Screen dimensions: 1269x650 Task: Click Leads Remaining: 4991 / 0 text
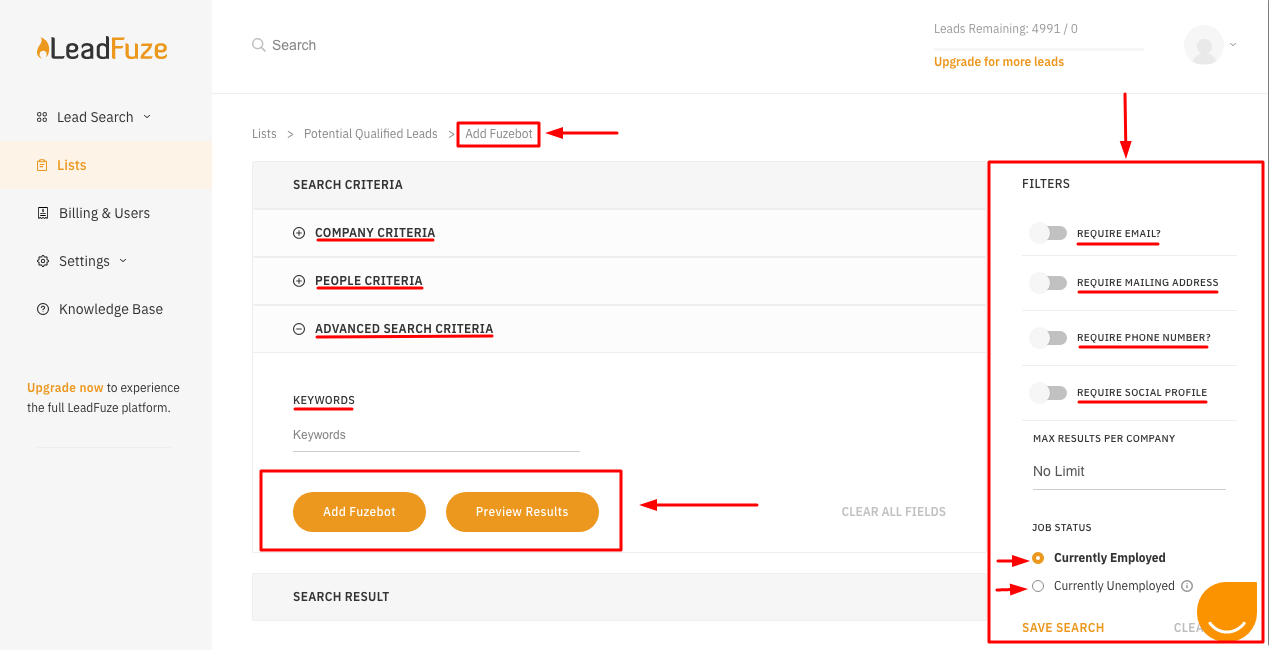1006,29
